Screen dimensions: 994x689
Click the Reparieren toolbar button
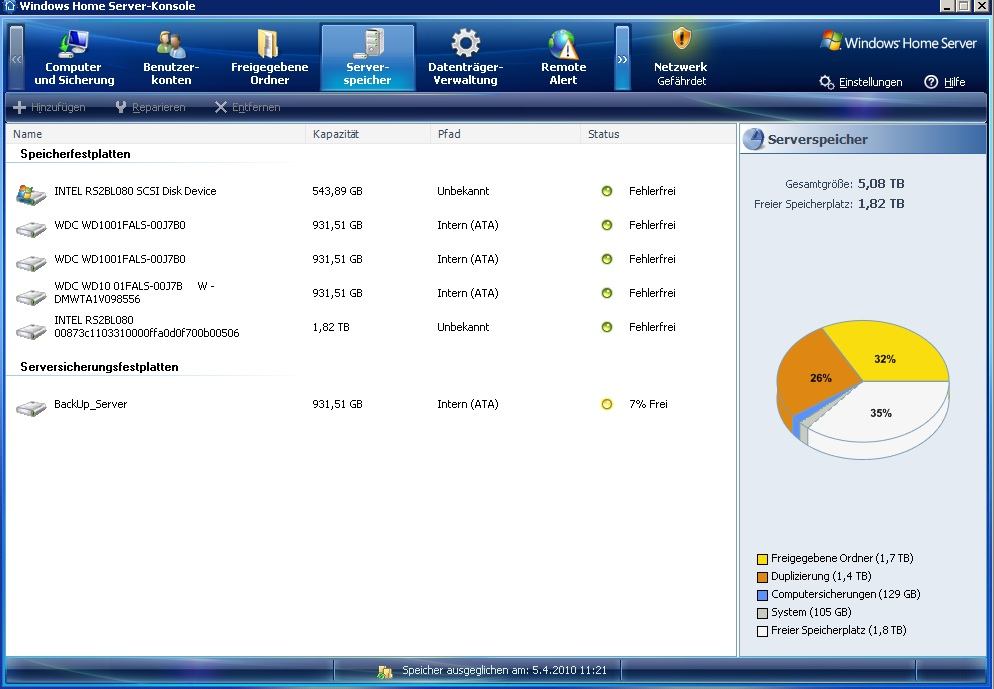[x=150, y=107]
